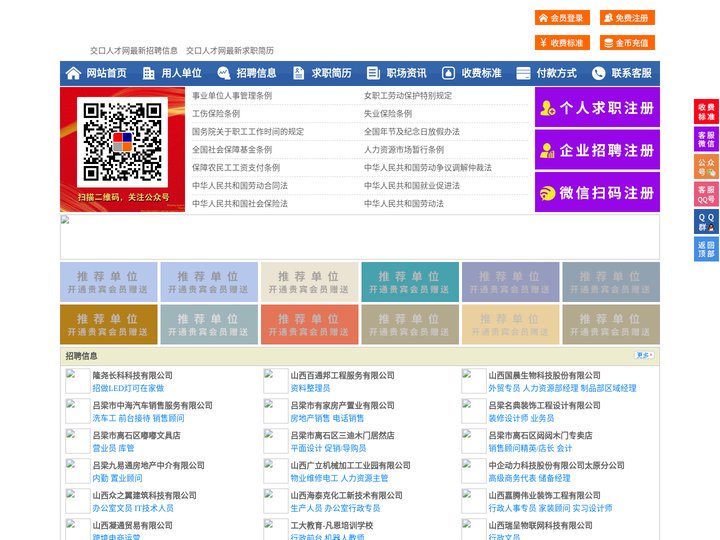The image size is (720, 540).
Task: Click the 返回顶部 sidebar icon
Action: (706, 249)
